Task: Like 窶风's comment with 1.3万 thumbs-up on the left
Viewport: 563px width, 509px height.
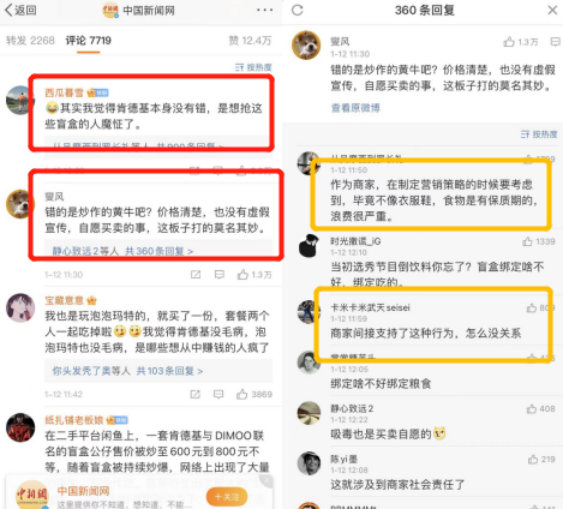Action: click(254, 275)
